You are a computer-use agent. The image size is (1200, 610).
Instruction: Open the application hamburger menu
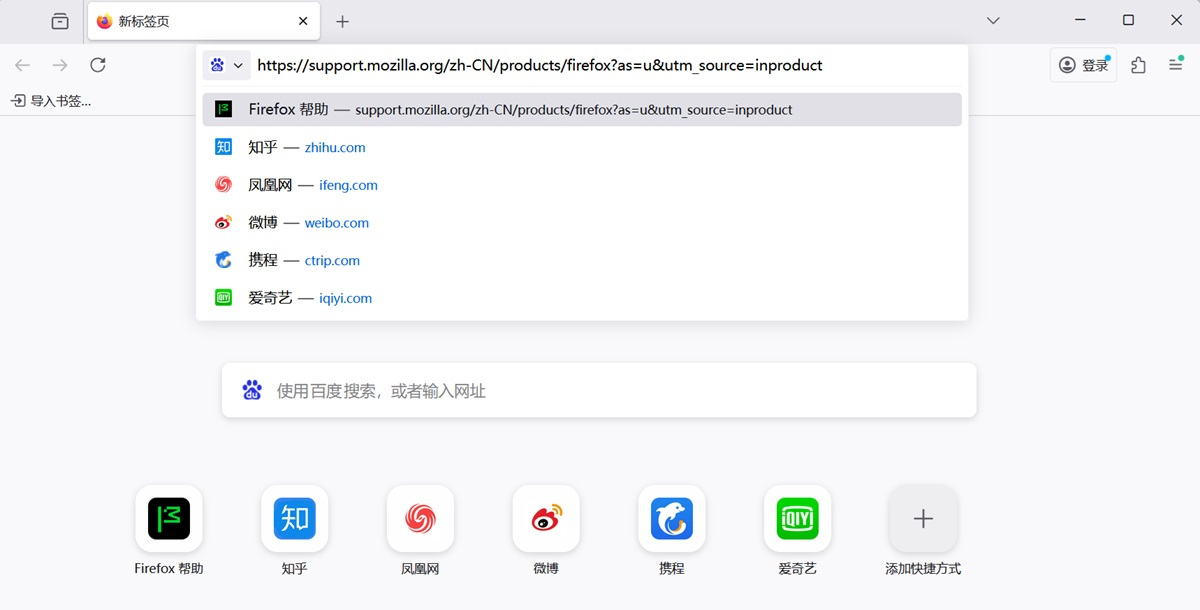[x=1176, y=64]
